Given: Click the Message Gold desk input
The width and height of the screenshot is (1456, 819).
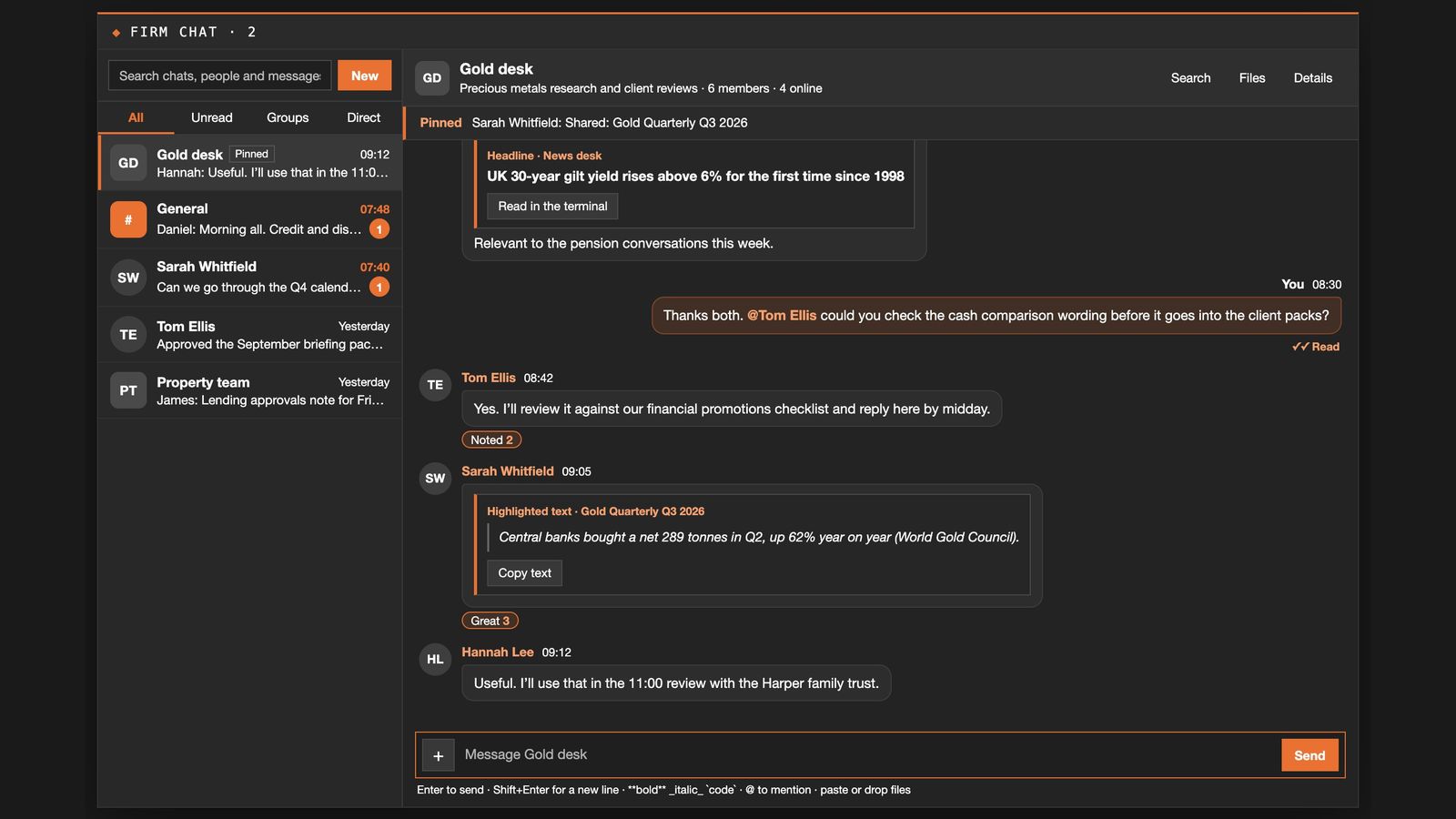Looking at the screenshot, I should pyautogui.click(x=867, y=754).
